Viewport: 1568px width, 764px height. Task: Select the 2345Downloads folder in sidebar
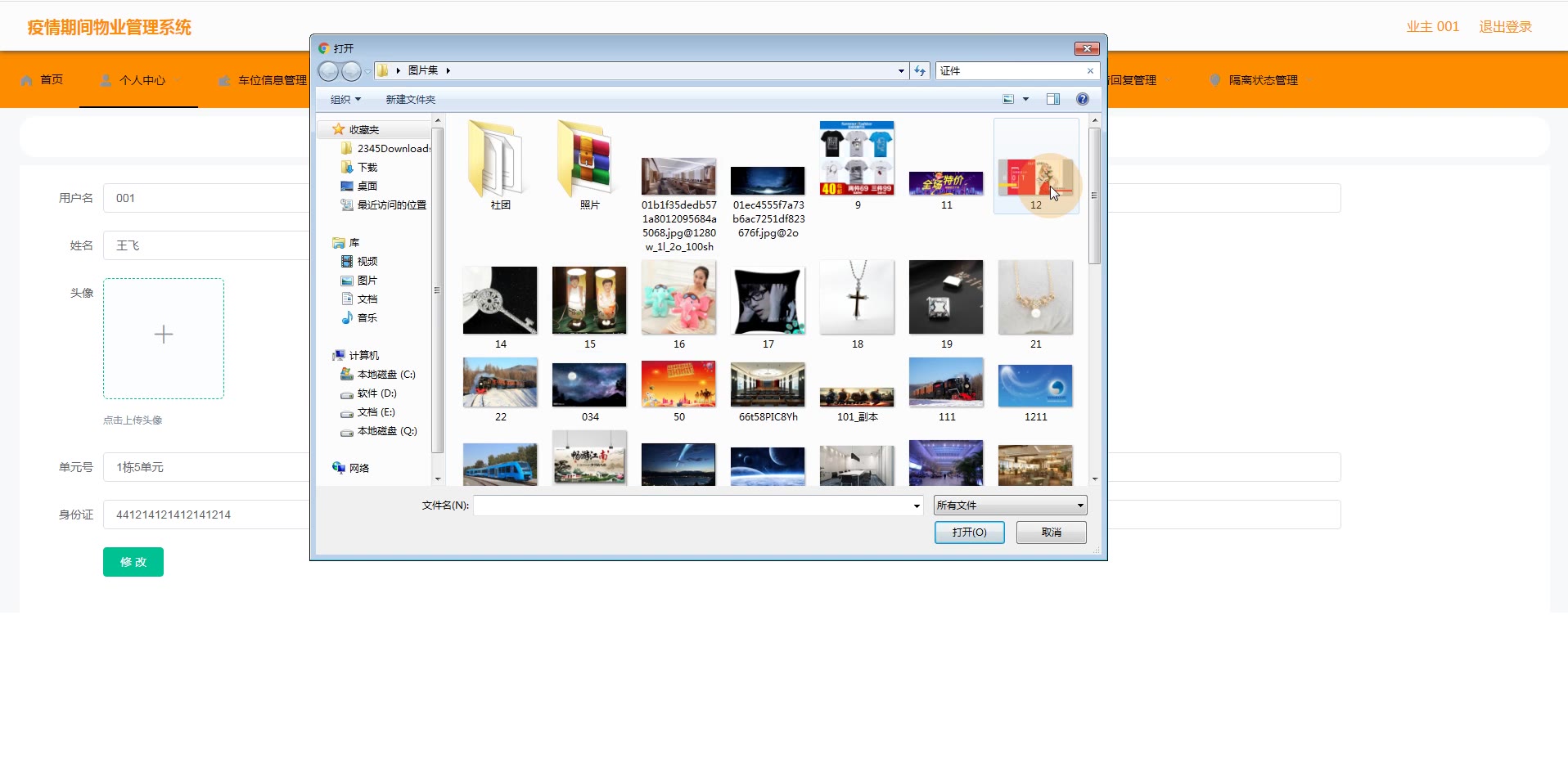click(385, 148)
